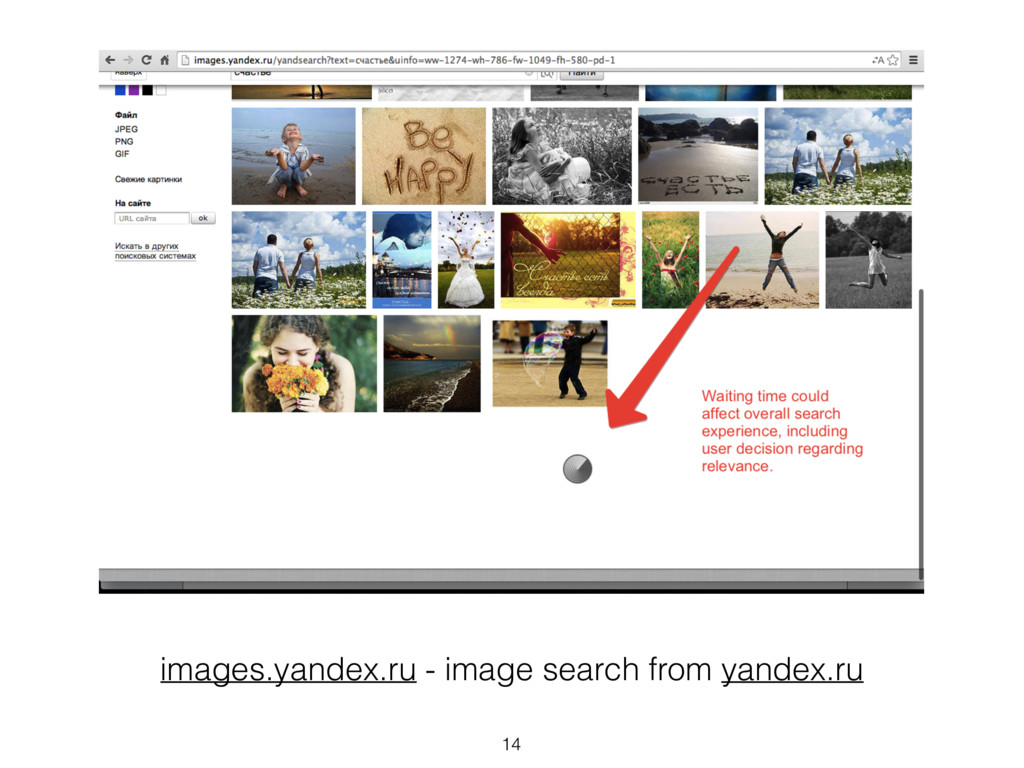The image size is (1024, 768).
Task: Click the Файл filter heading
Action: click(126, 115)
